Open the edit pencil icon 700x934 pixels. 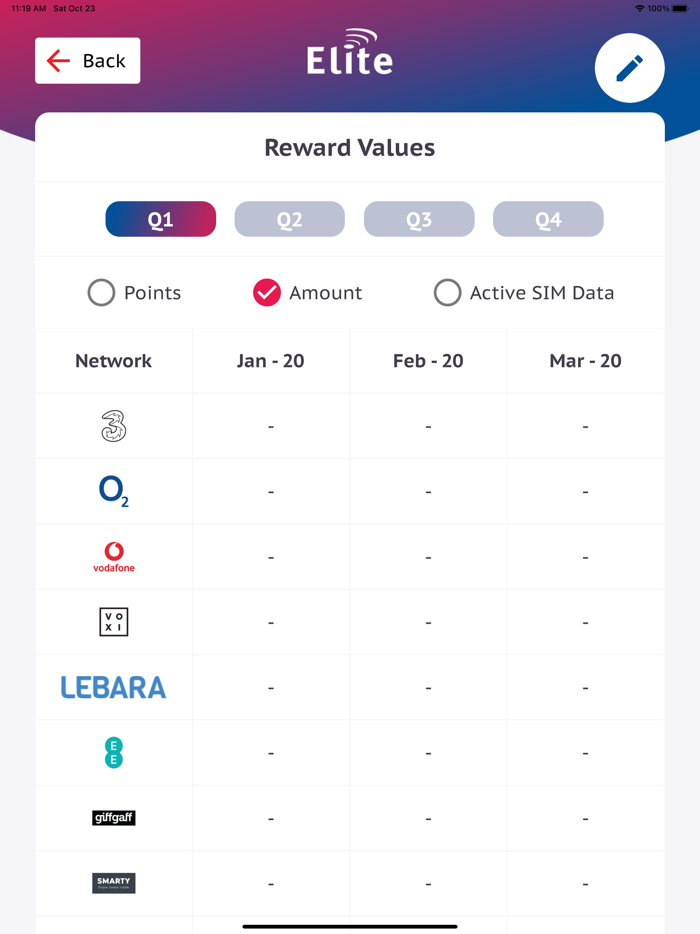629,68
